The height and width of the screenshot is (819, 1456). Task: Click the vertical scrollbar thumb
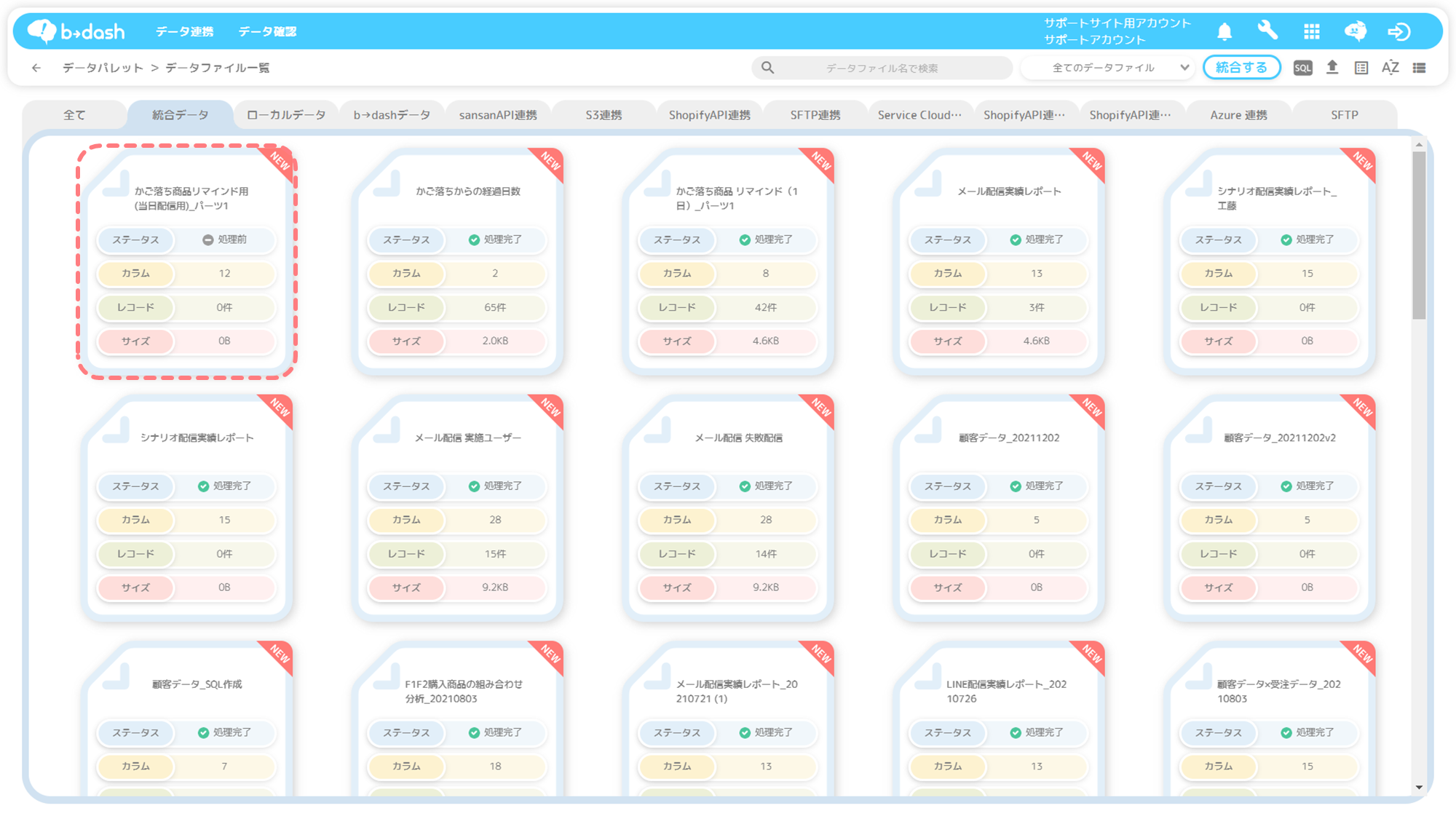pyautogui.click(x=1419, y=235)
